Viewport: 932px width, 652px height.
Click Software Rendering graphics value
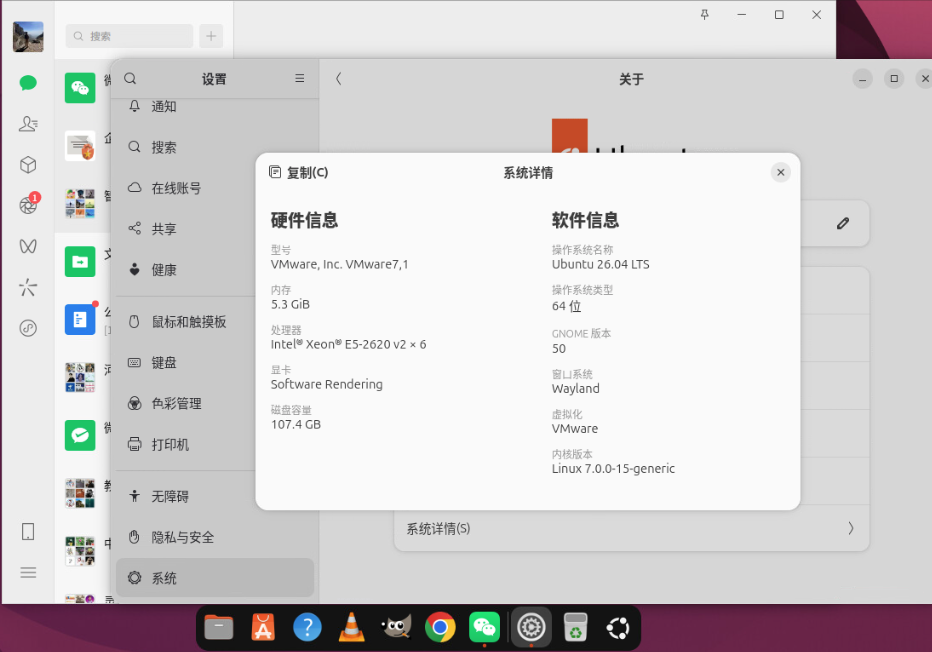click(326, 384)
